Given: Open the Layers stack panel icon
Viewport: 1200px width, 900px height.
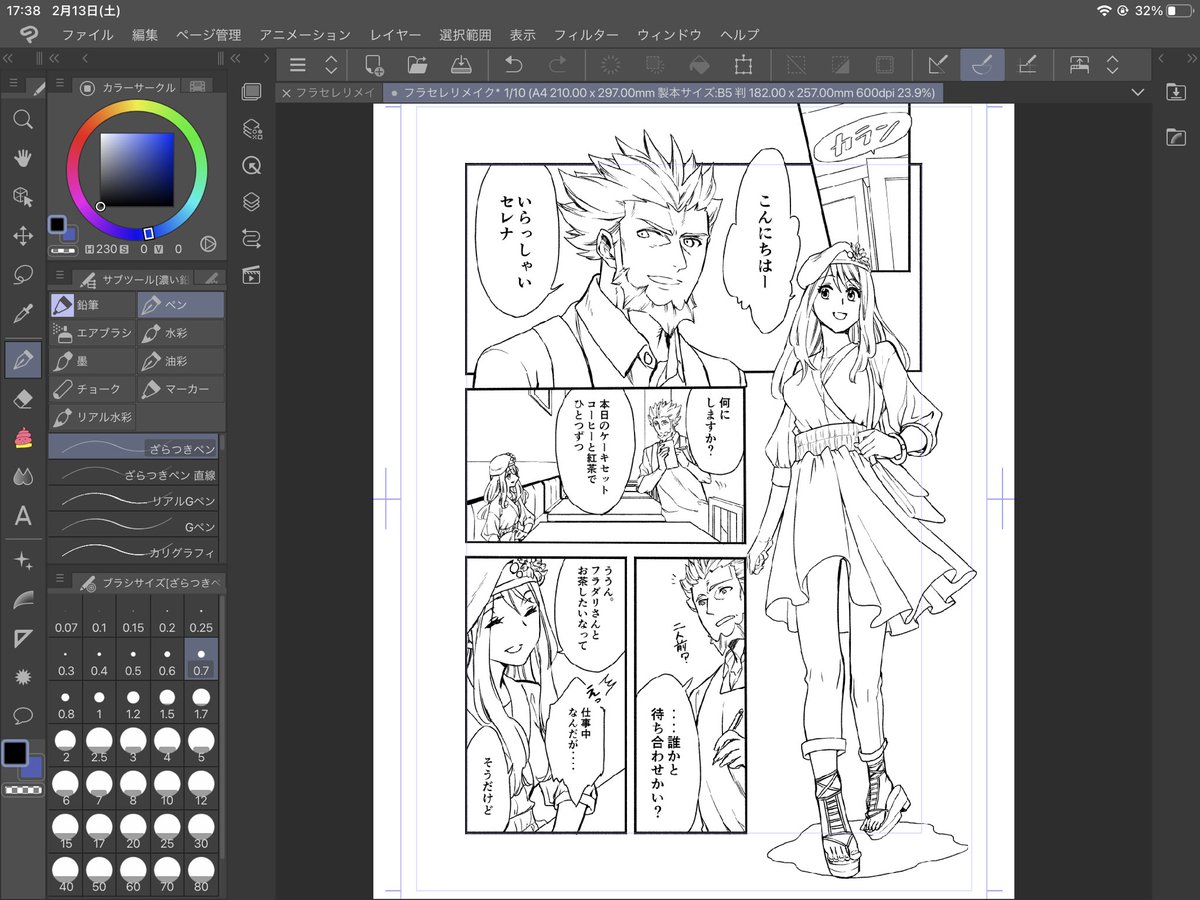Looking at the screenshot, I should [252, 201].
